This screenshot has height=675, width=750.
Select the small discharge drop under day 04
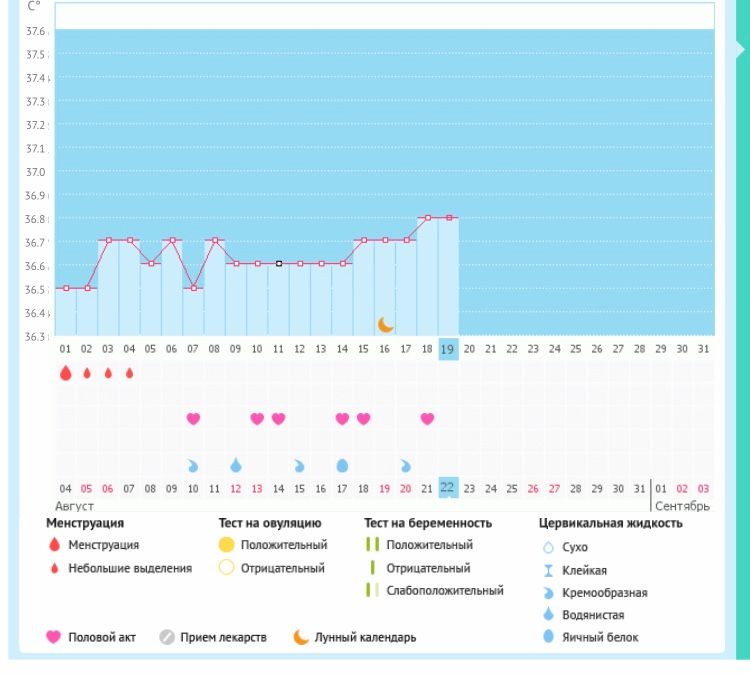coord(129,373)
